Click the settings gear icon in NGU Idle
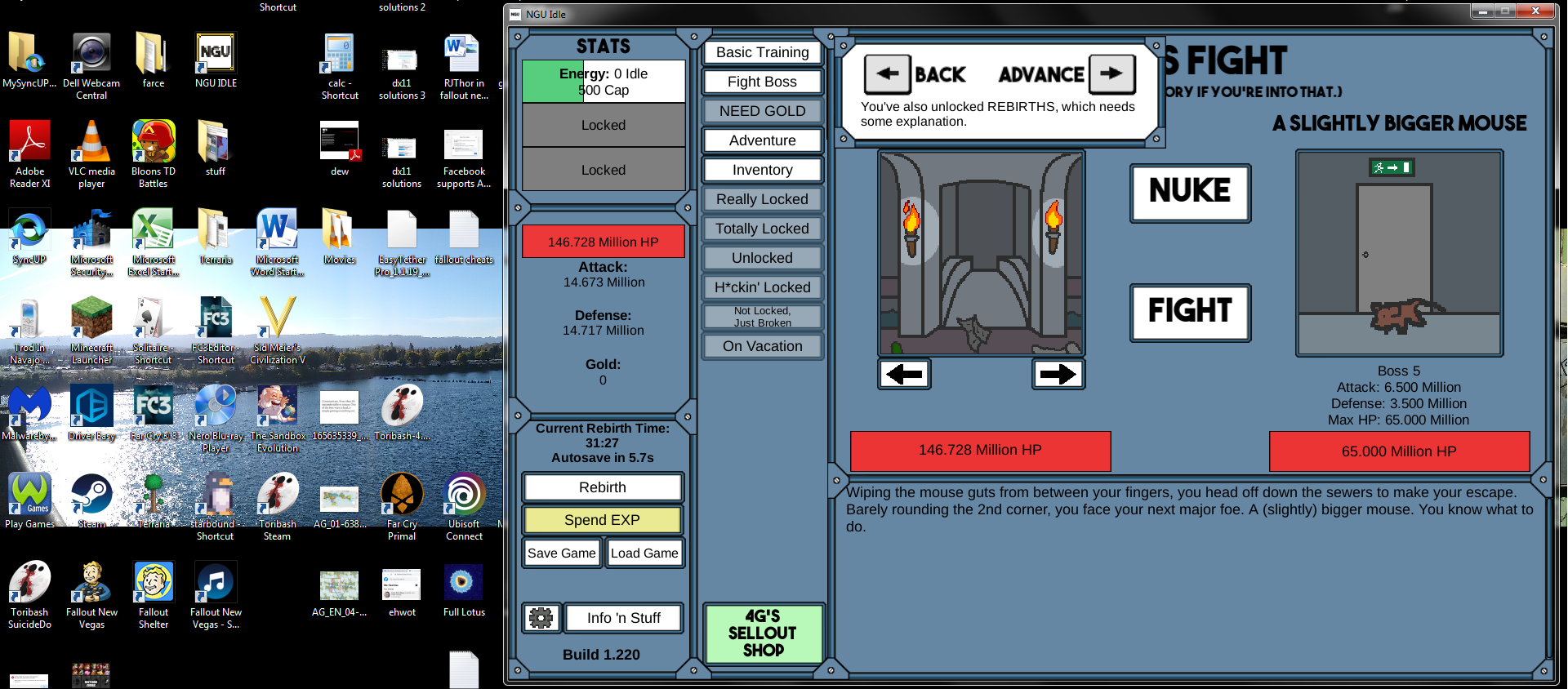Image resolution: width=1568 pixels, height=689 pixels. pos(541,618)
